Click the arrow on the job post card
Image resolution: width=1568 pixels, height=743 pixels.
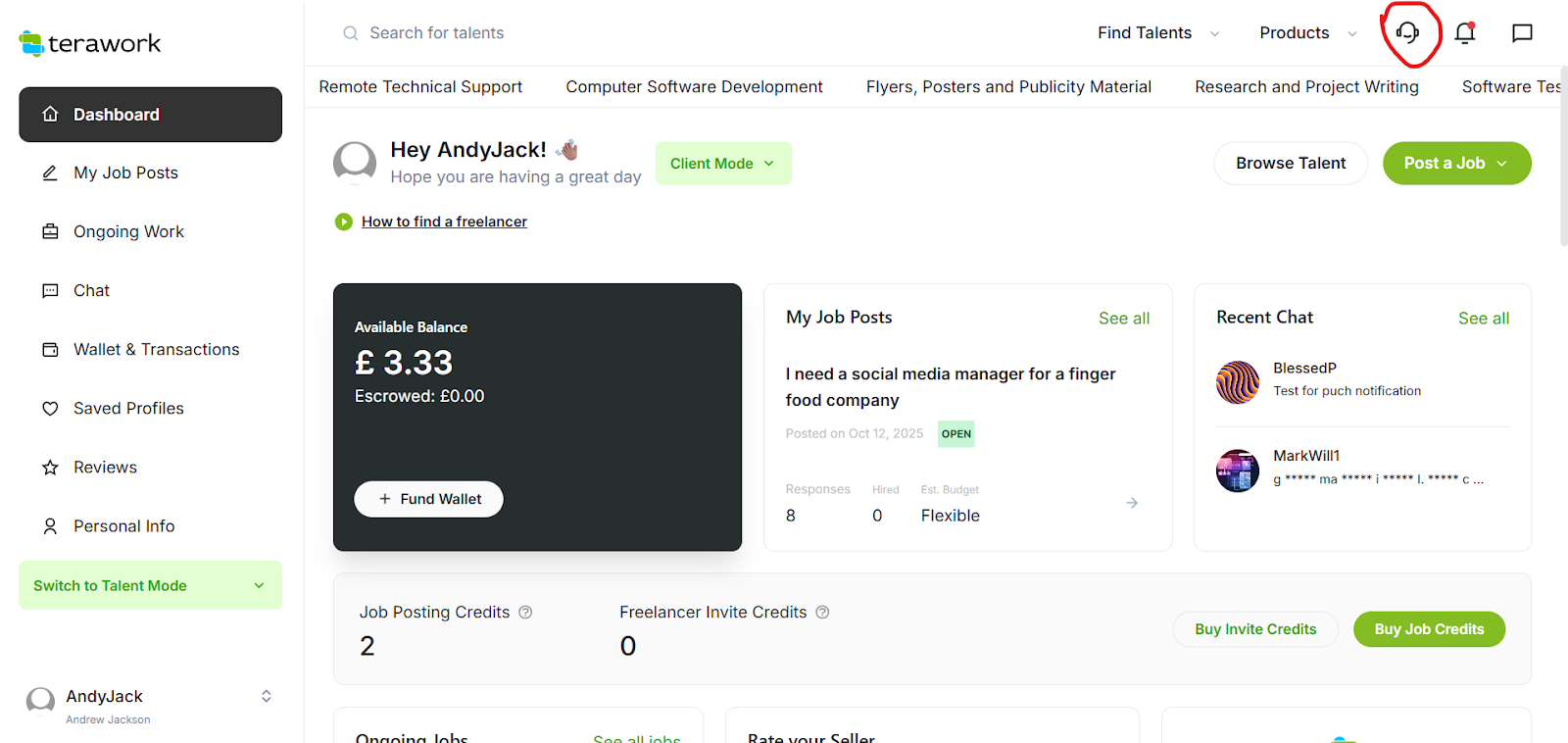(x=1132, y=503)
